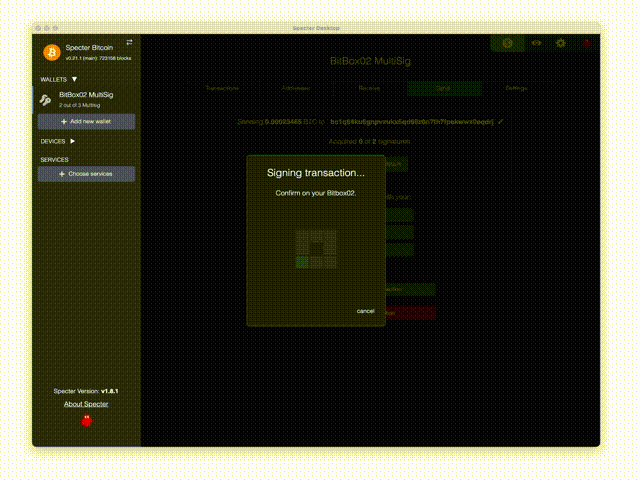Open settings via the gear icon
The width and height of the screenshot is (640, 480).
point(561,43)
